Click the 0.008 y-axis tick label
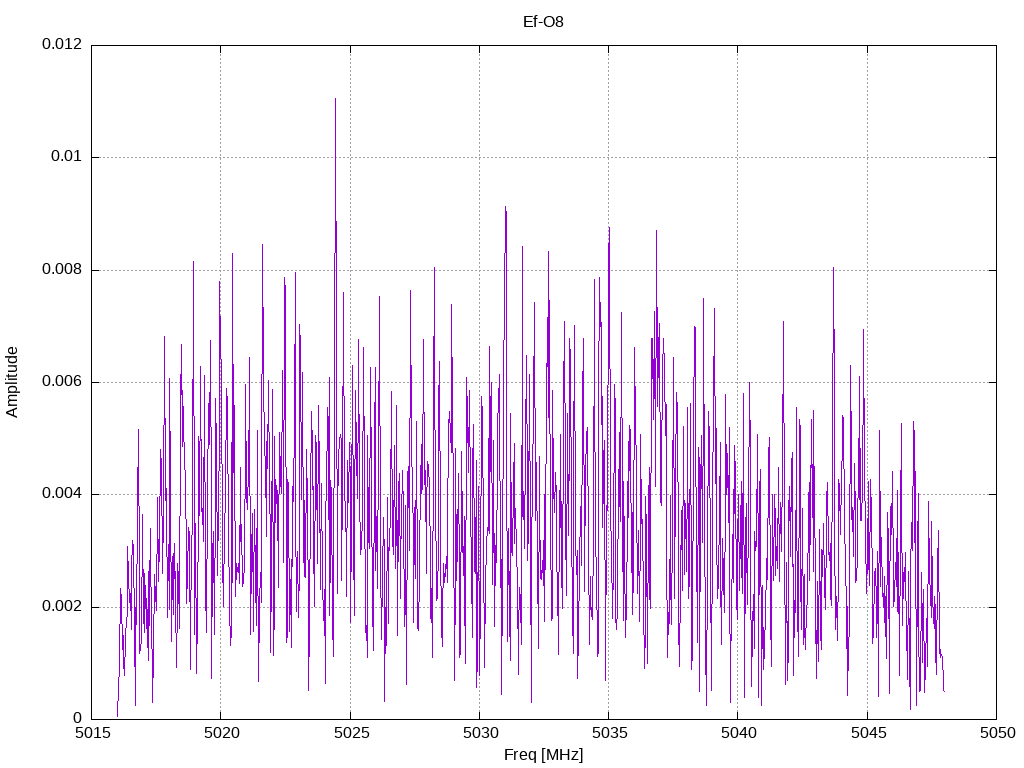The height and width of the screenshot is (768, 1024). coord(62,270)
